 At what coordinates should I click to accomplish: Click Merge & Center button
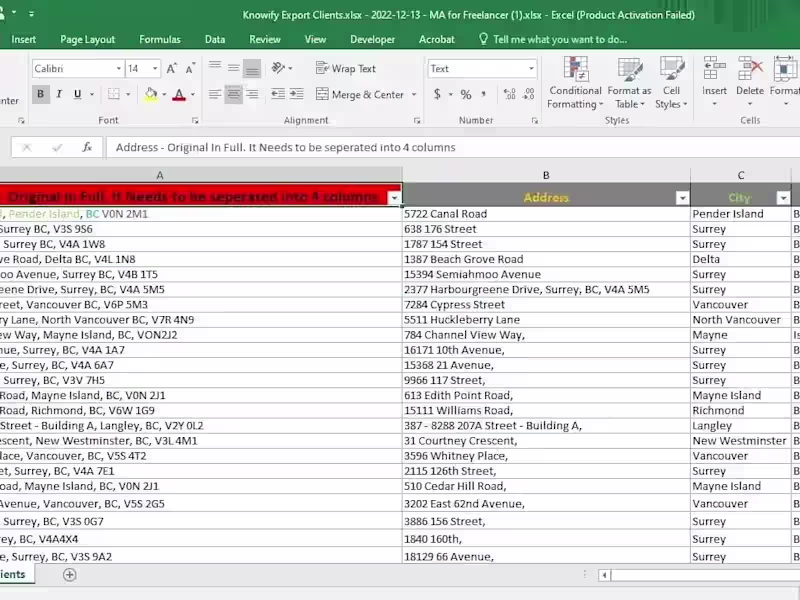point(361,94)
